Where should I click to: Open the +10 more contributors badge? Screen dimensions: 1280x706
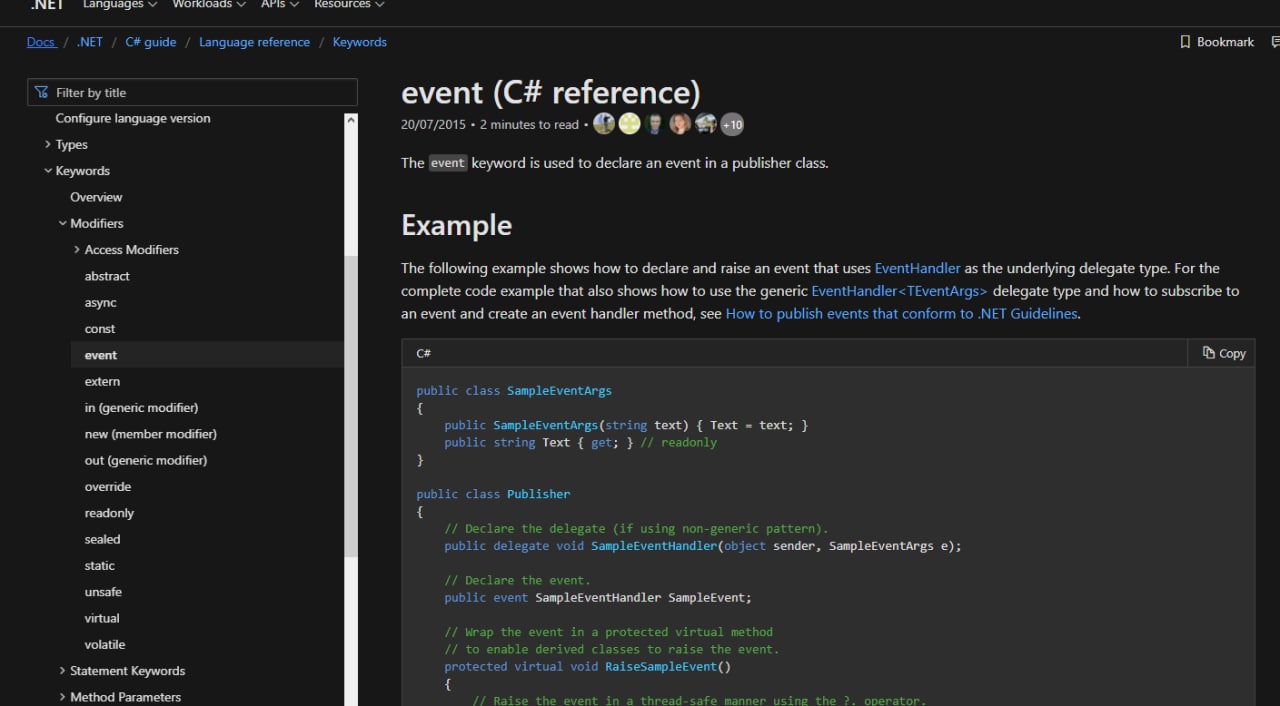click(732, 124)
